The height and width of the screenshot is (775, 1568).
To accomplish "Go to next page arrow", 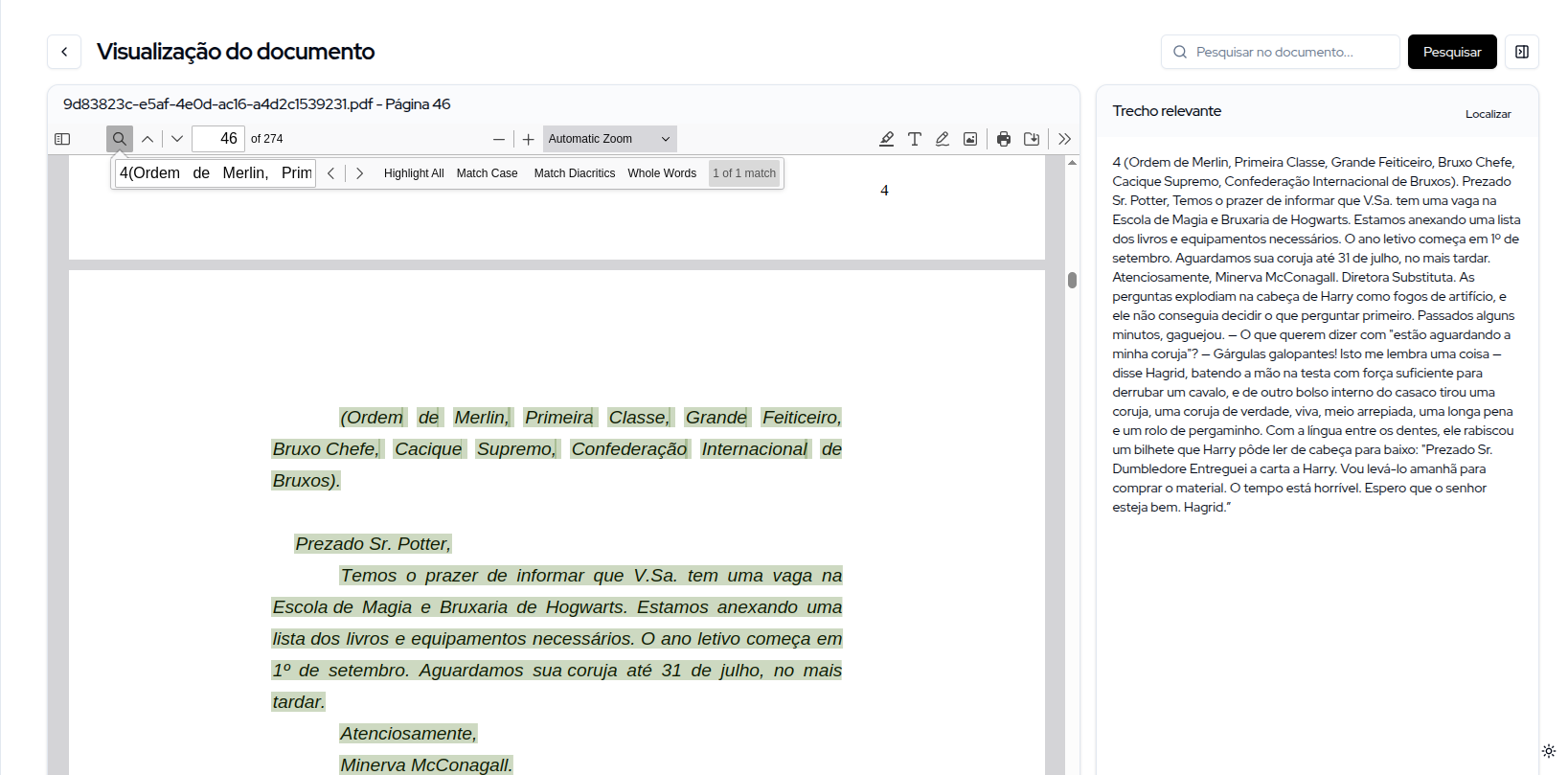I will click(177, 139).
